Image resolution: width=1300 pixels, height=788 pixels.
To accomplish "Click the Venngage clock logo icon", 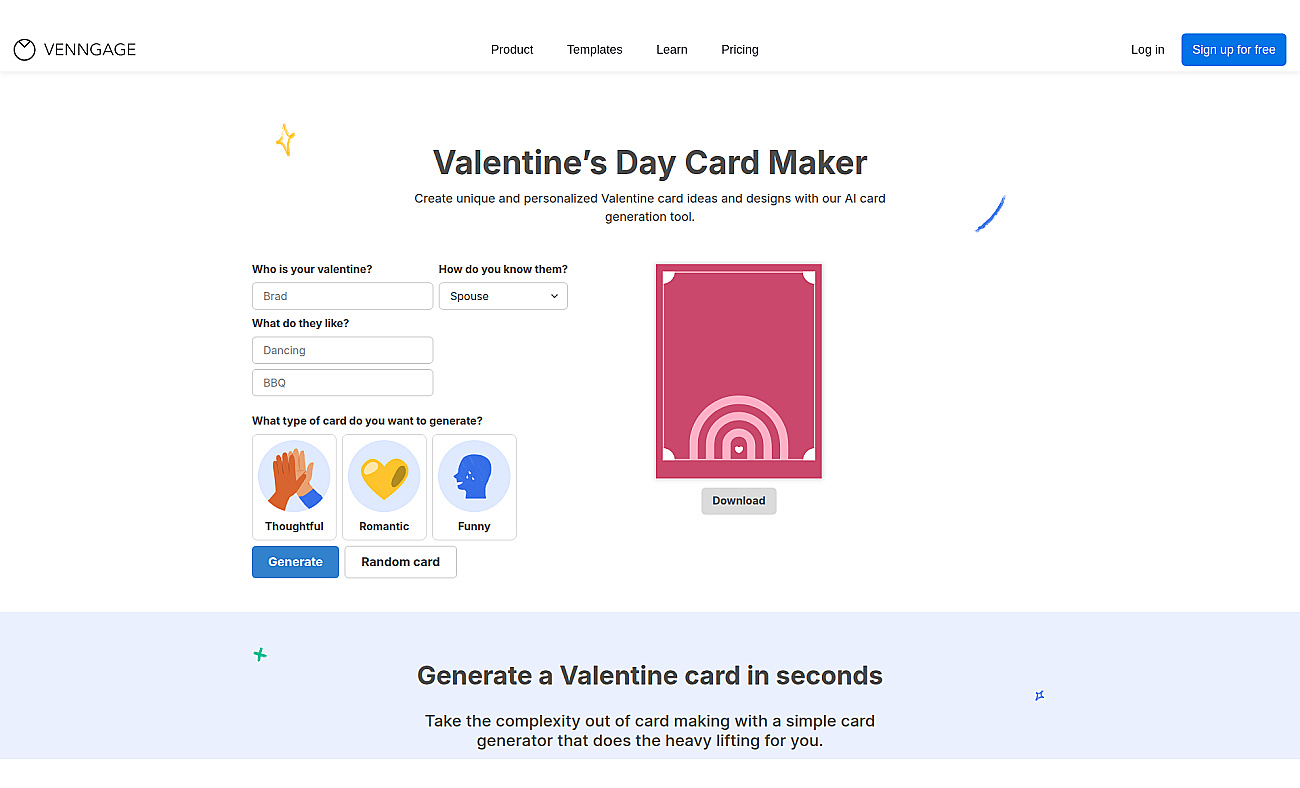I will 25,50.
